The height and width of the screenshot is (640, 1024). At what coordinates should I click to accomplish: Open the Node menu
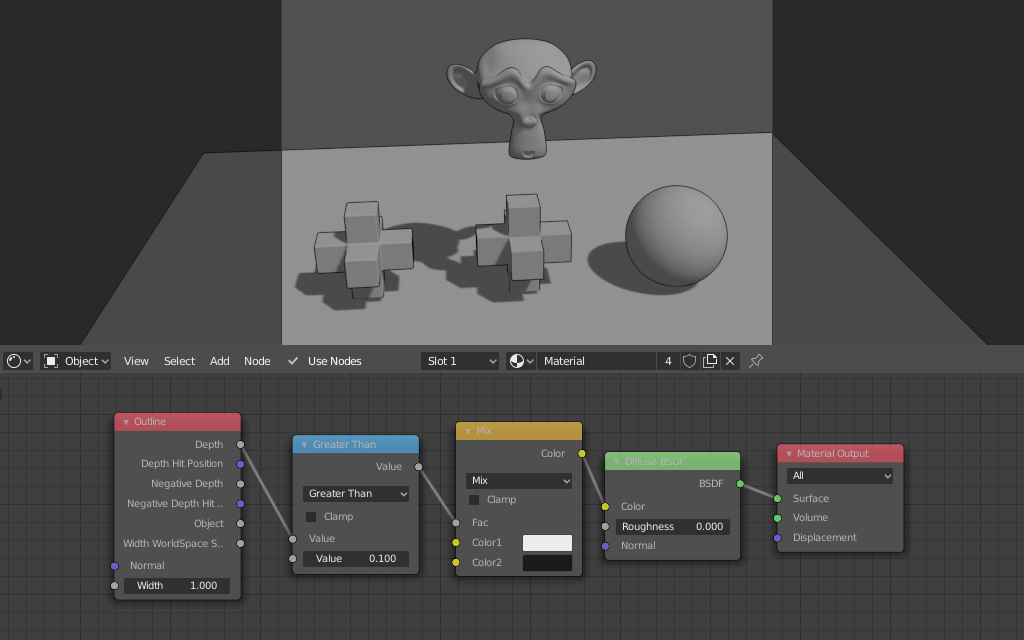[x=257, y=361]
